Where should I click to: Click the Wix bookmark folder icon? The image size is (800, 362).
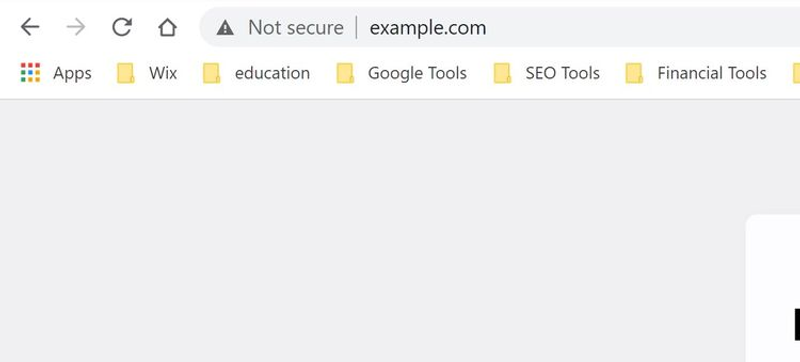[x=126, y=73]
